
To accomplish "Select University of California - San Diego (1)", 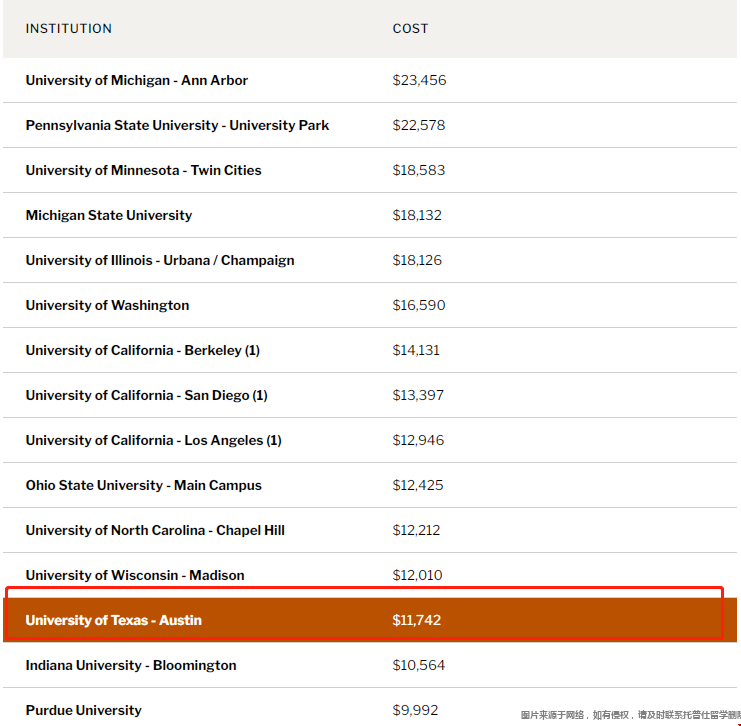I will pyautogui.click(x=146, y=395).
